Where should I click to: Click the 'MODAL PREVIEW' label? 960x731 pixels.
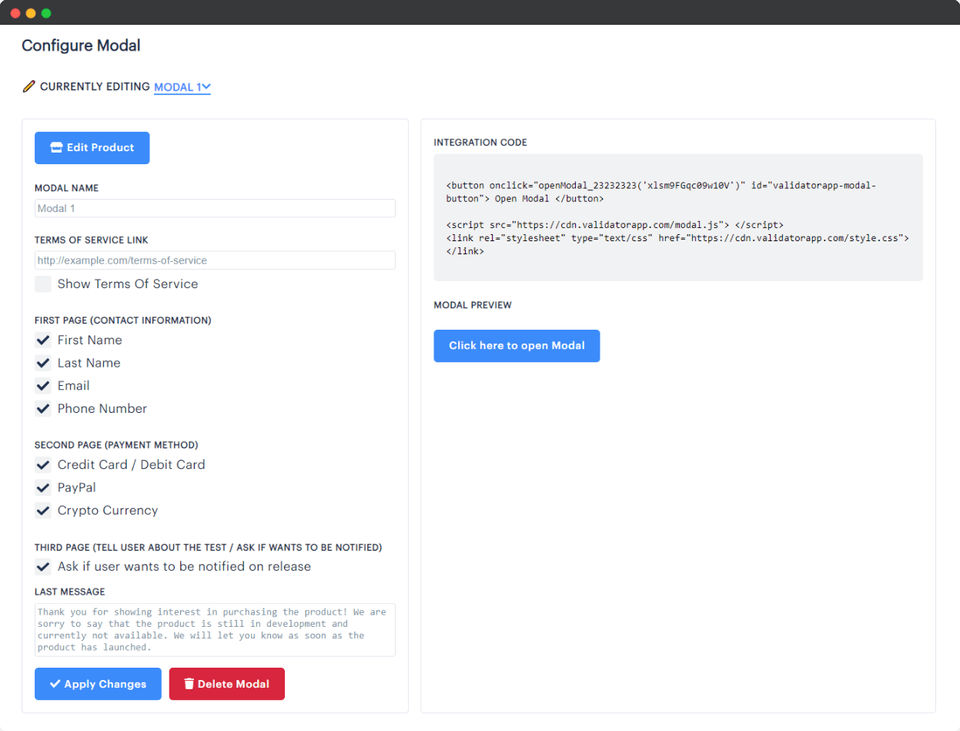[x=473, y=305]
